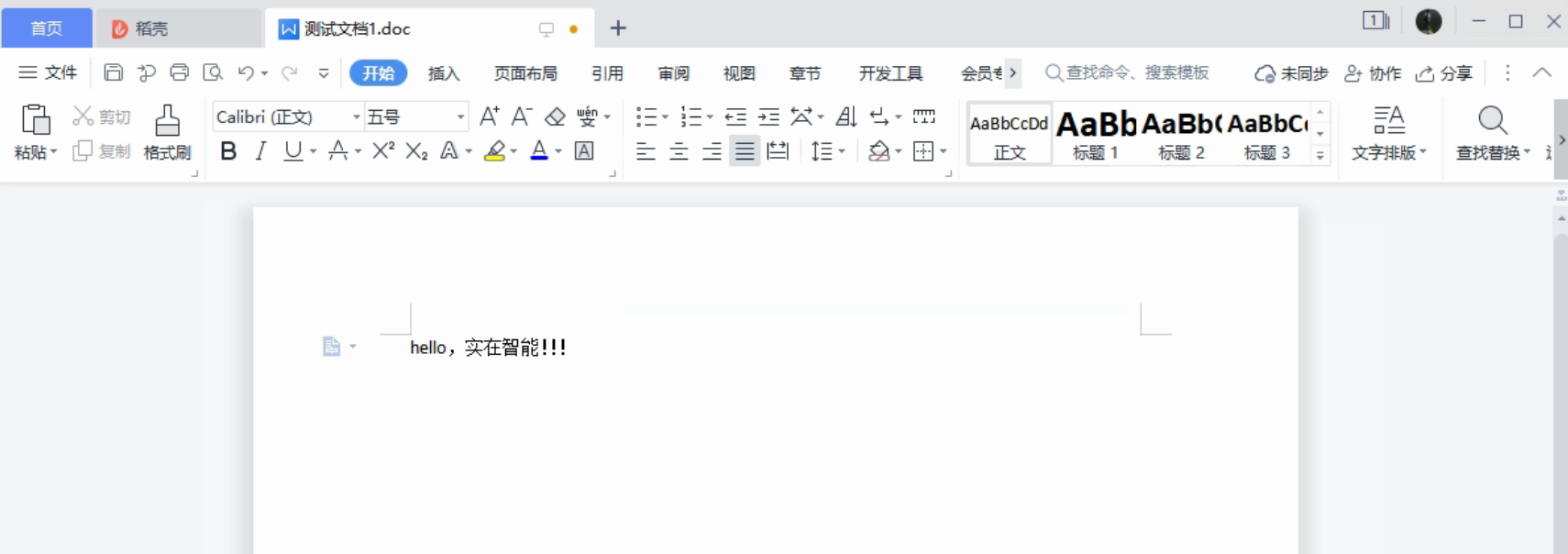1568x554 pixels.
Task: Click the Save icon in quick toolbar
Action: [x=114, y=72]
